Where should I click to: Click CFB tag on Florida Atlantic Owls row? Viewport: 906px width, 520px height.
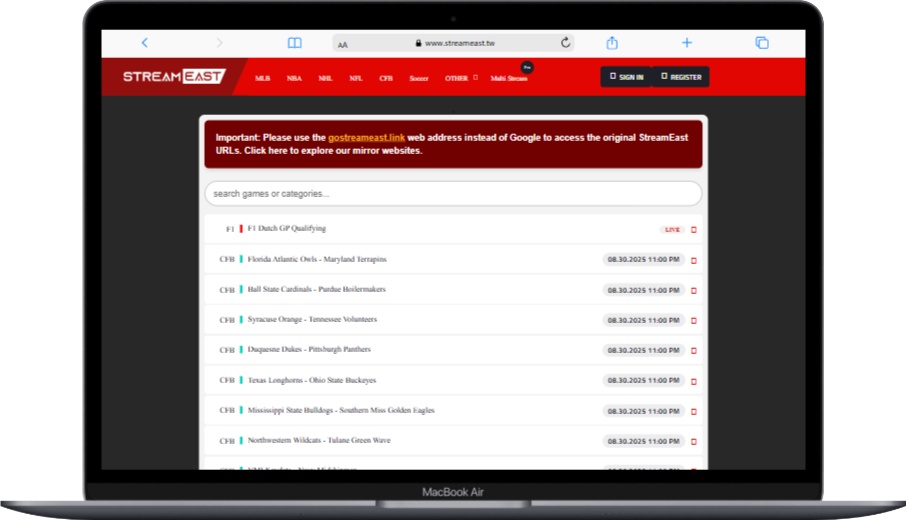click(x=226, y=259)
